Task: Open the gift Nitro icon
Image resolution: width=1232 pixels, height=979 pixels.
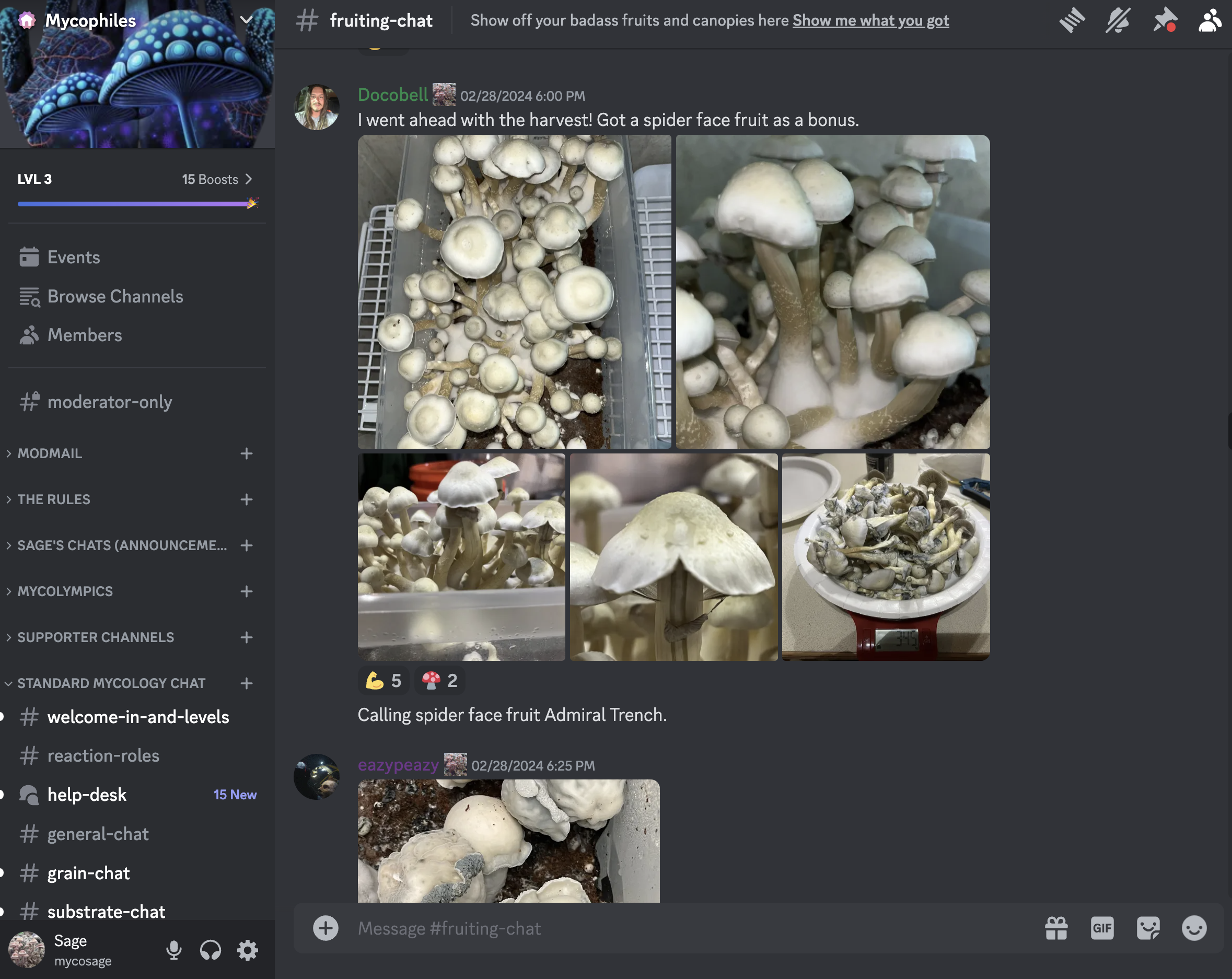Action: pyautogui.click(x=1056, y=928)
